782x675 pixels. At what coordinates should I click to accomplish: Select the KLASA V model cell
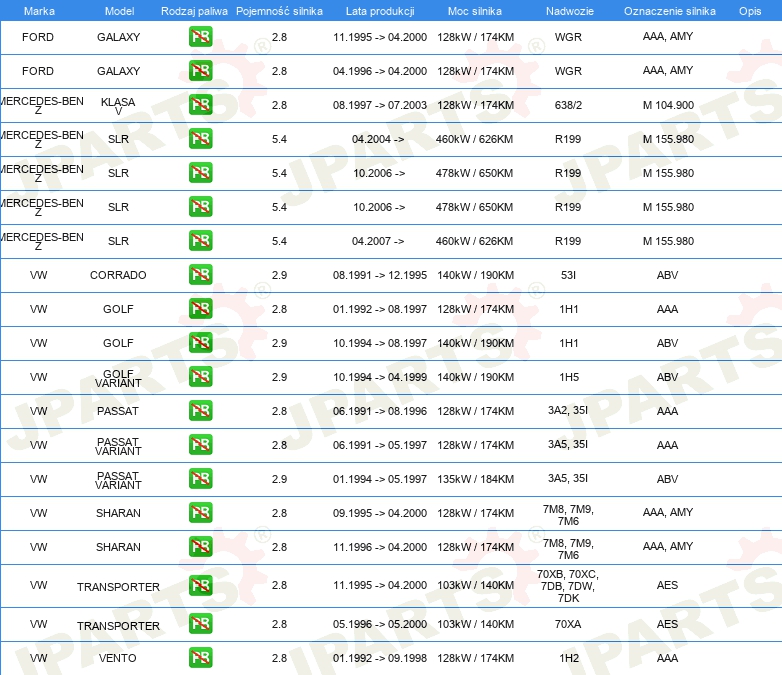click(118, 106)
